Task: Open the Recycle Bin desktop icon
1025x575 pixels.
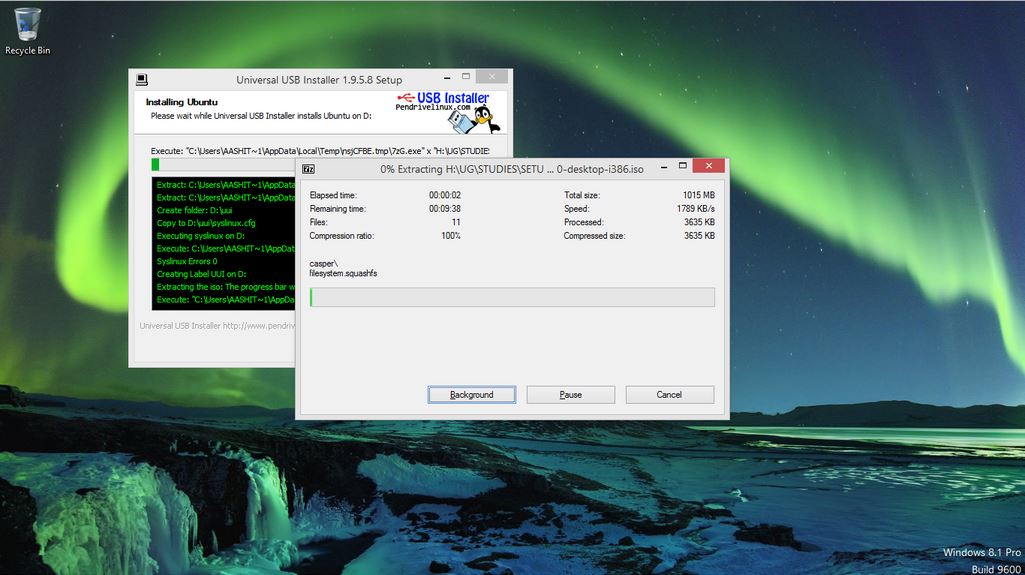Action: [x=27, y=31]
